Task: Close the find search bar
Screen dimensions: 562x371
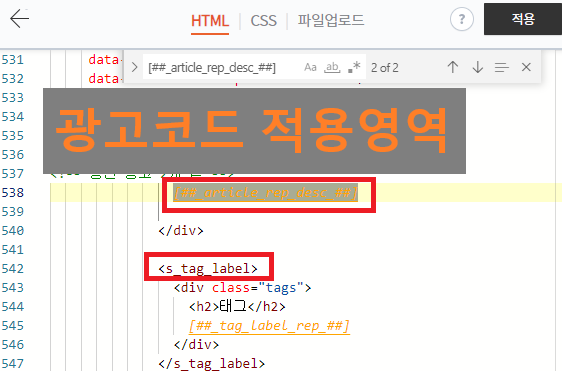Action: [526, 67]
